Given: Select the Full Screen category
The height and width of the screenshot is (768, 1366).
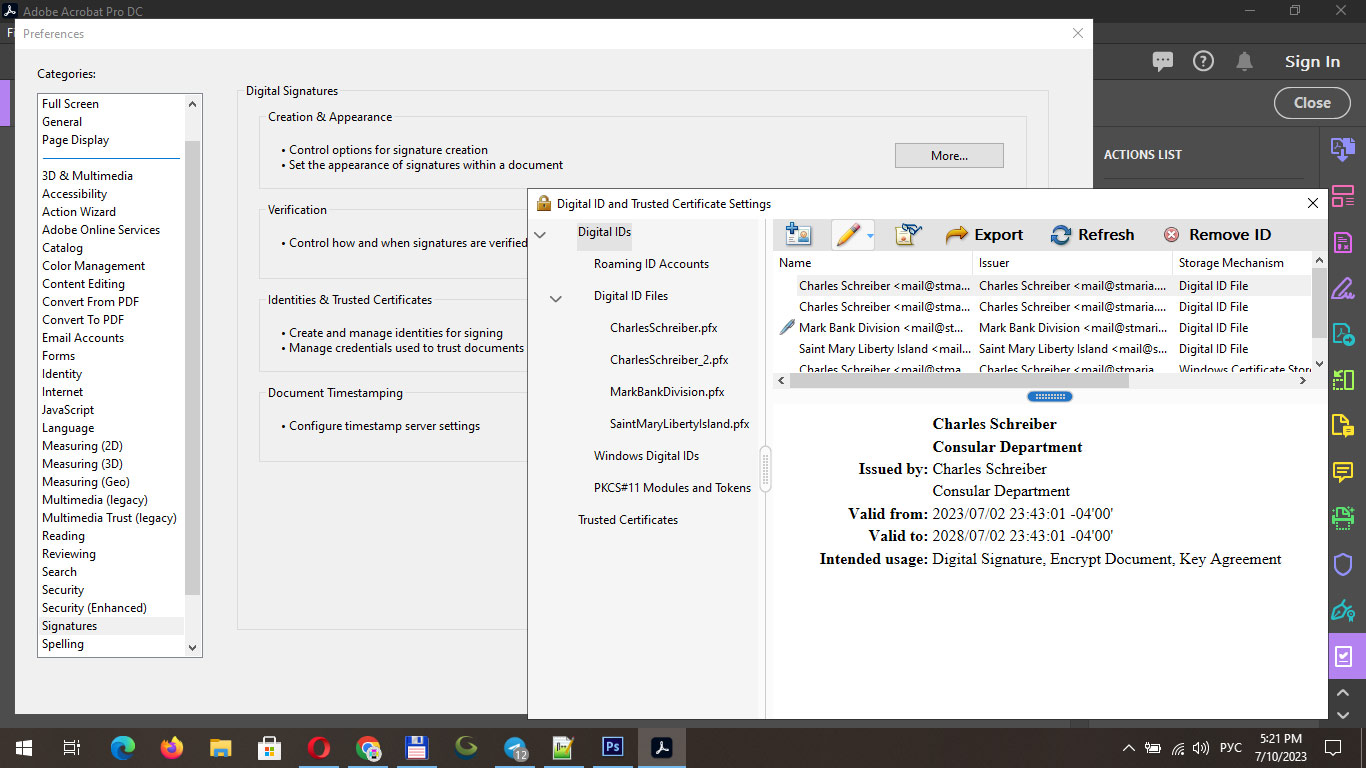Looking at the screenshot, I should click(x=70, y=104).
